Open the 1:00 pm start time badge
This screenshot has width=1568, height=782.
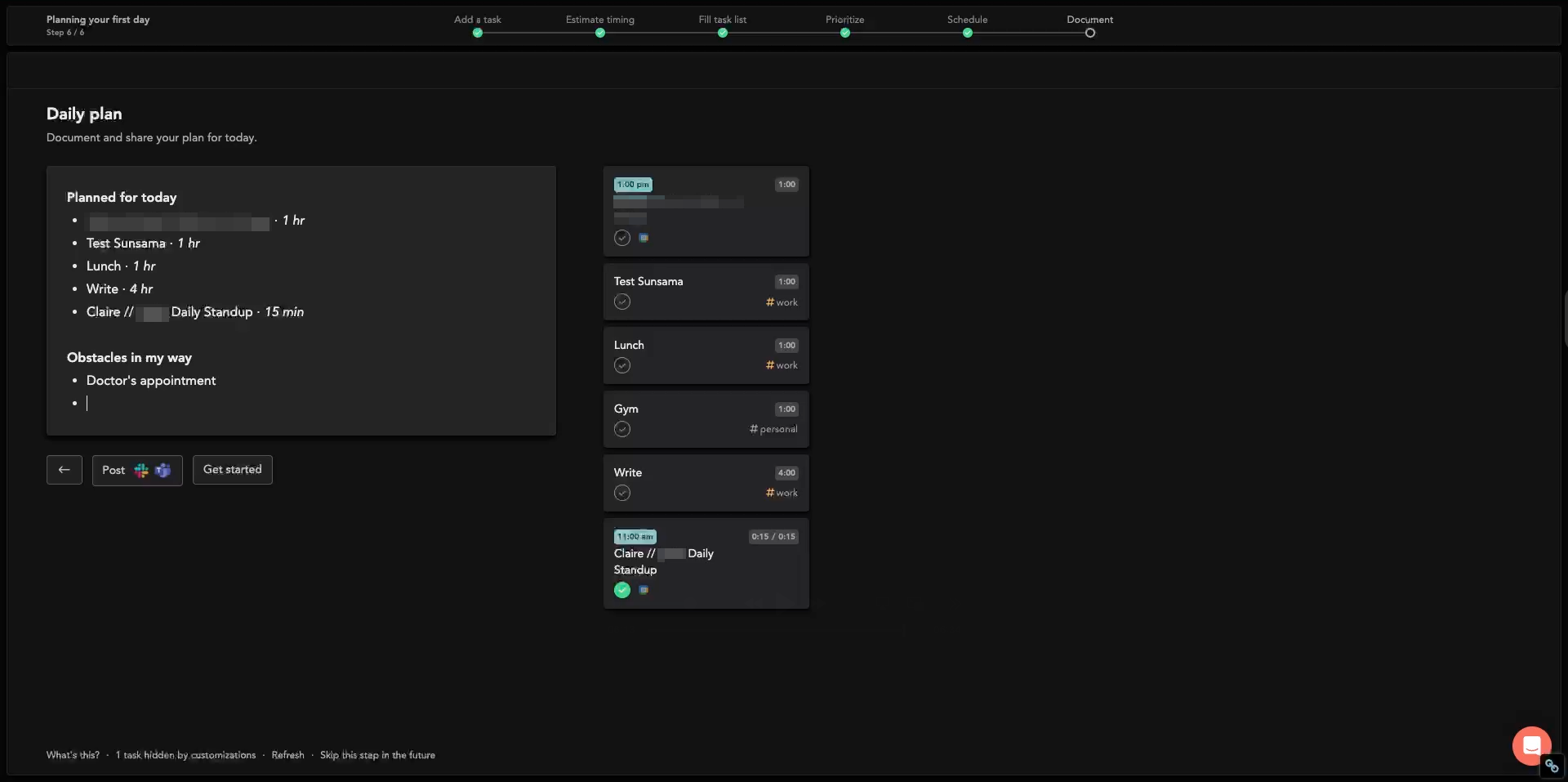tap(633, 185)
